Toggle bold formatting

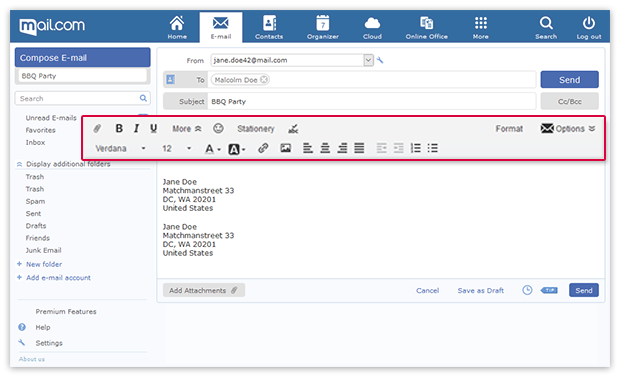[x=119, y=128]
